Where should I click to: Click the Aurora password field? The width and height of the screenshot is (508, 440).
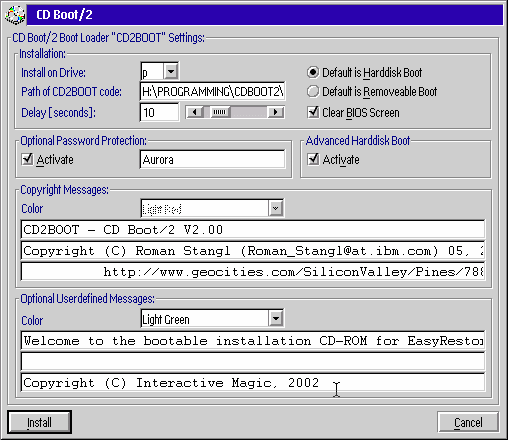coord(212,159)
